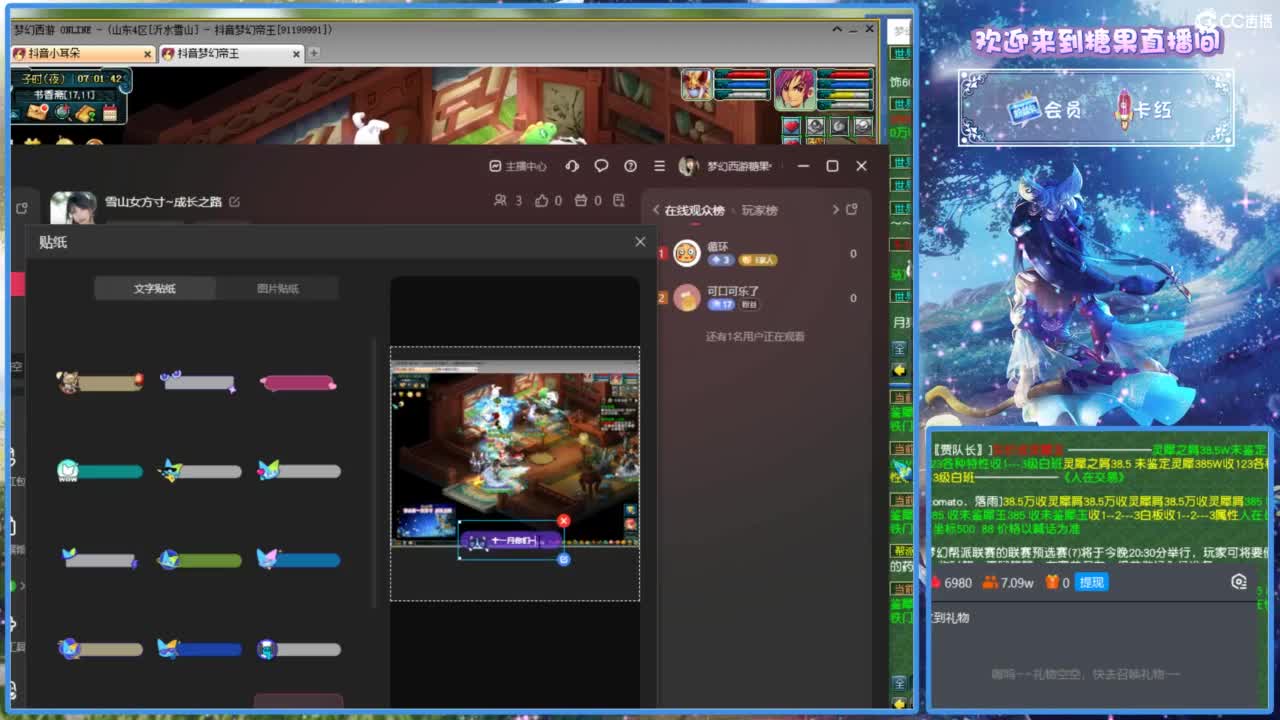
Task: Open the in-game mail envelope icon
Action: (37, 112)
